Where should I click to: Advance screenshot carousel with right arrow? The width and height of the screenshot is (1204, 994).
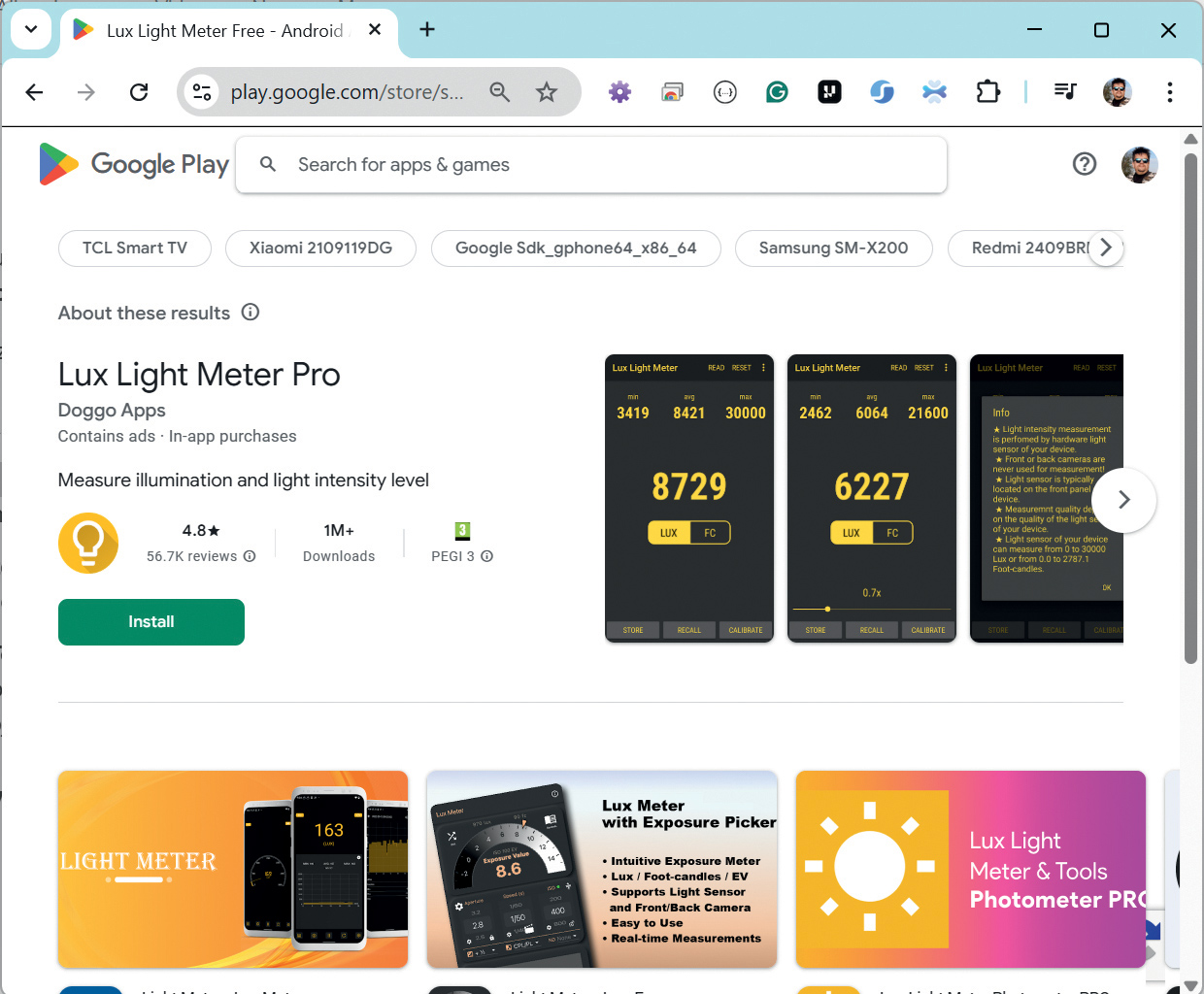1123,500
